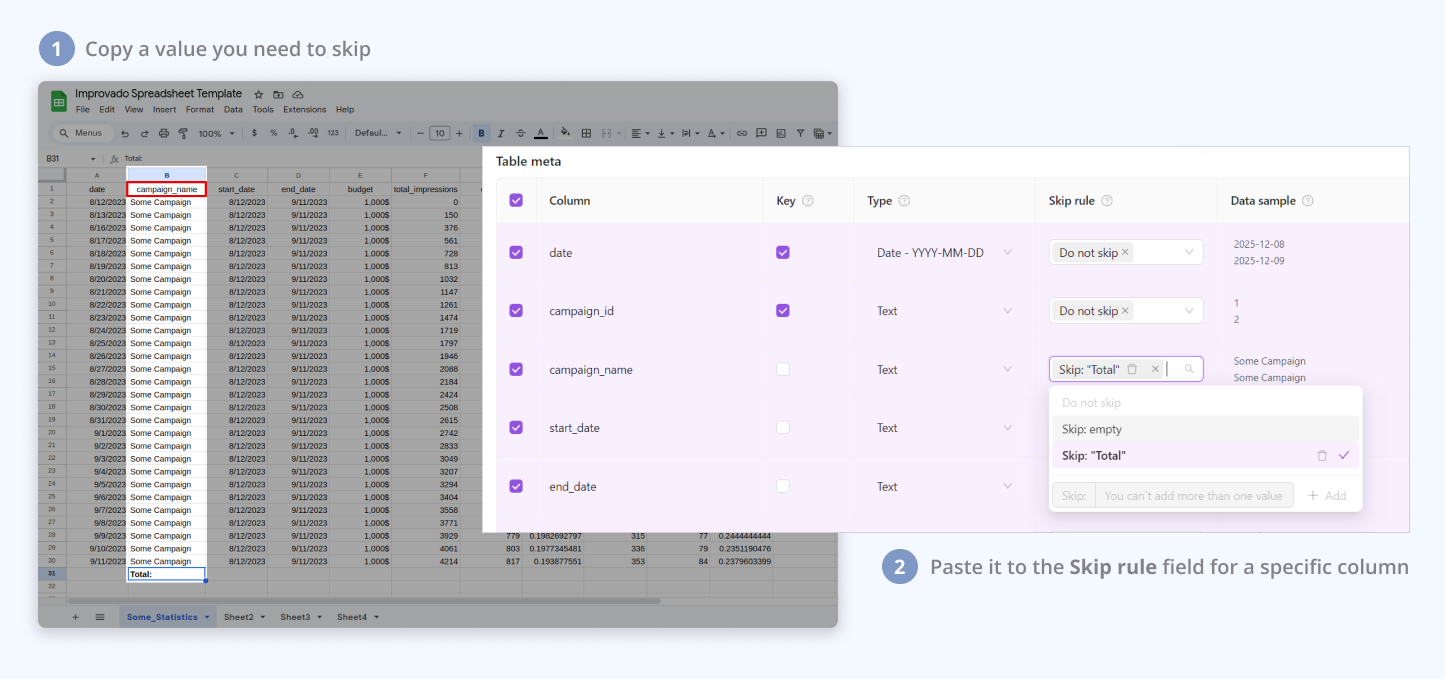Click the add new sheet plus icon

[75, 617]
